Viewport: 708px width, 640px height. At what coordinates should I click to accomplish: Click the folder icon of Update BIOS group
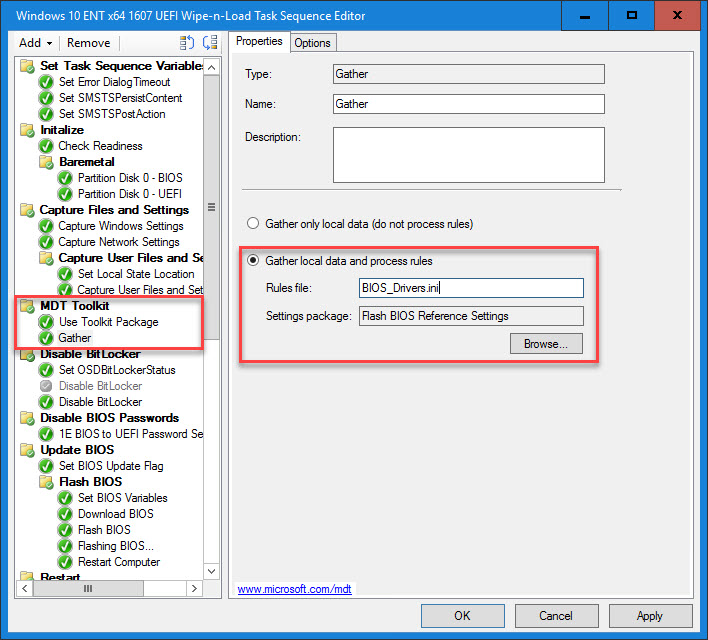(x=27, y=450)
